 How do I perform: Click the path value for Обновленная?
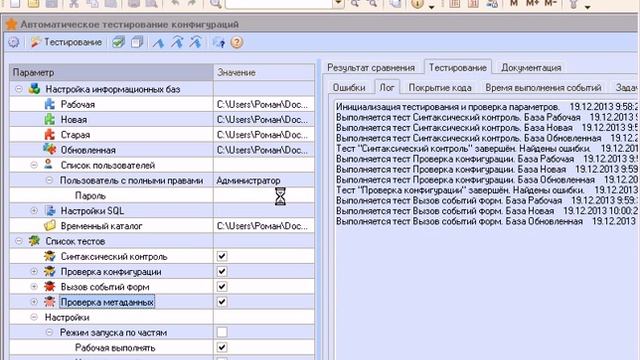click(264, 150)
